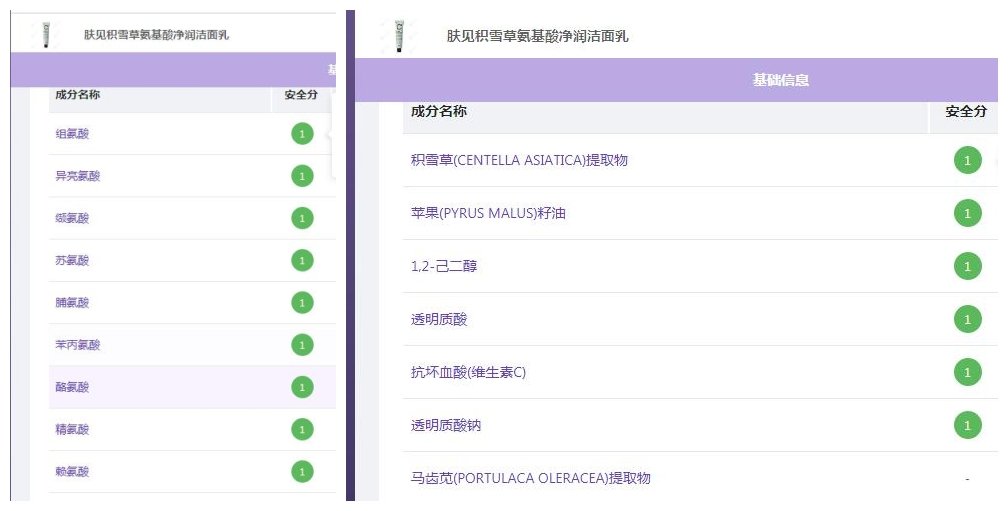Open the 基础信息 tab in the right panel

780,80
